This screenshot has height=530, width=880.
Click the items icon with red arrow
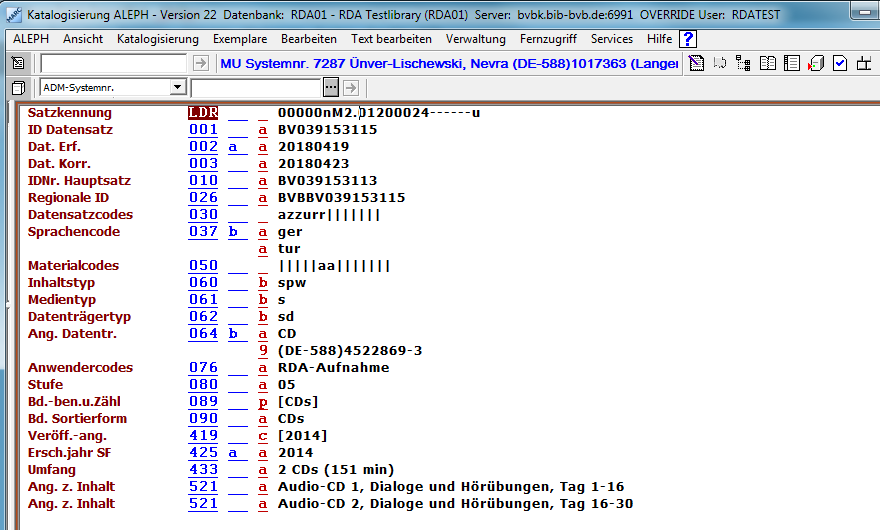click(815, 64)
